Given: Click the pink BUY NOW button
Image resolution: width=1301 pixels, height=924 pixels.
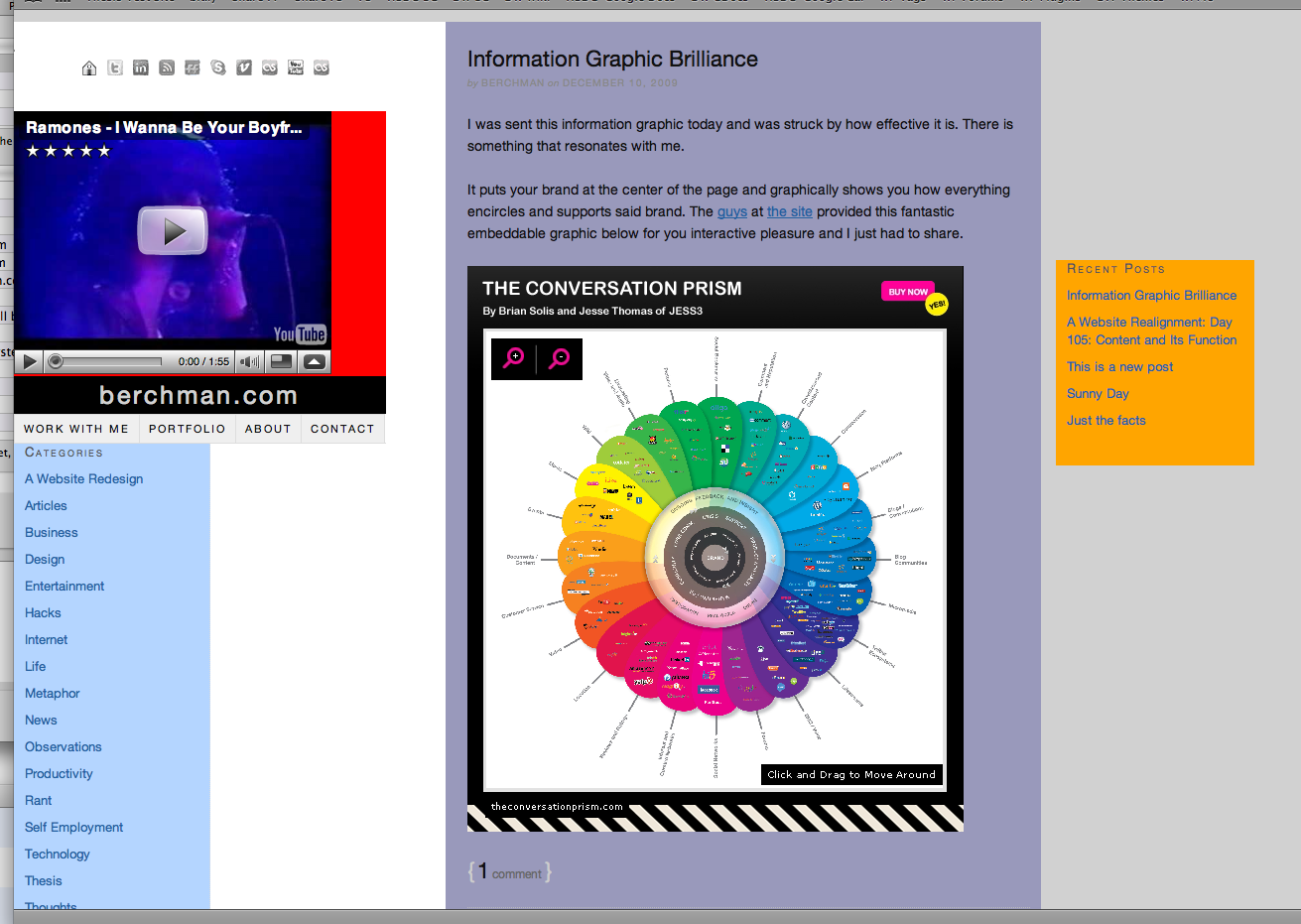Looking at the screenshot, I should coord(908,292).
